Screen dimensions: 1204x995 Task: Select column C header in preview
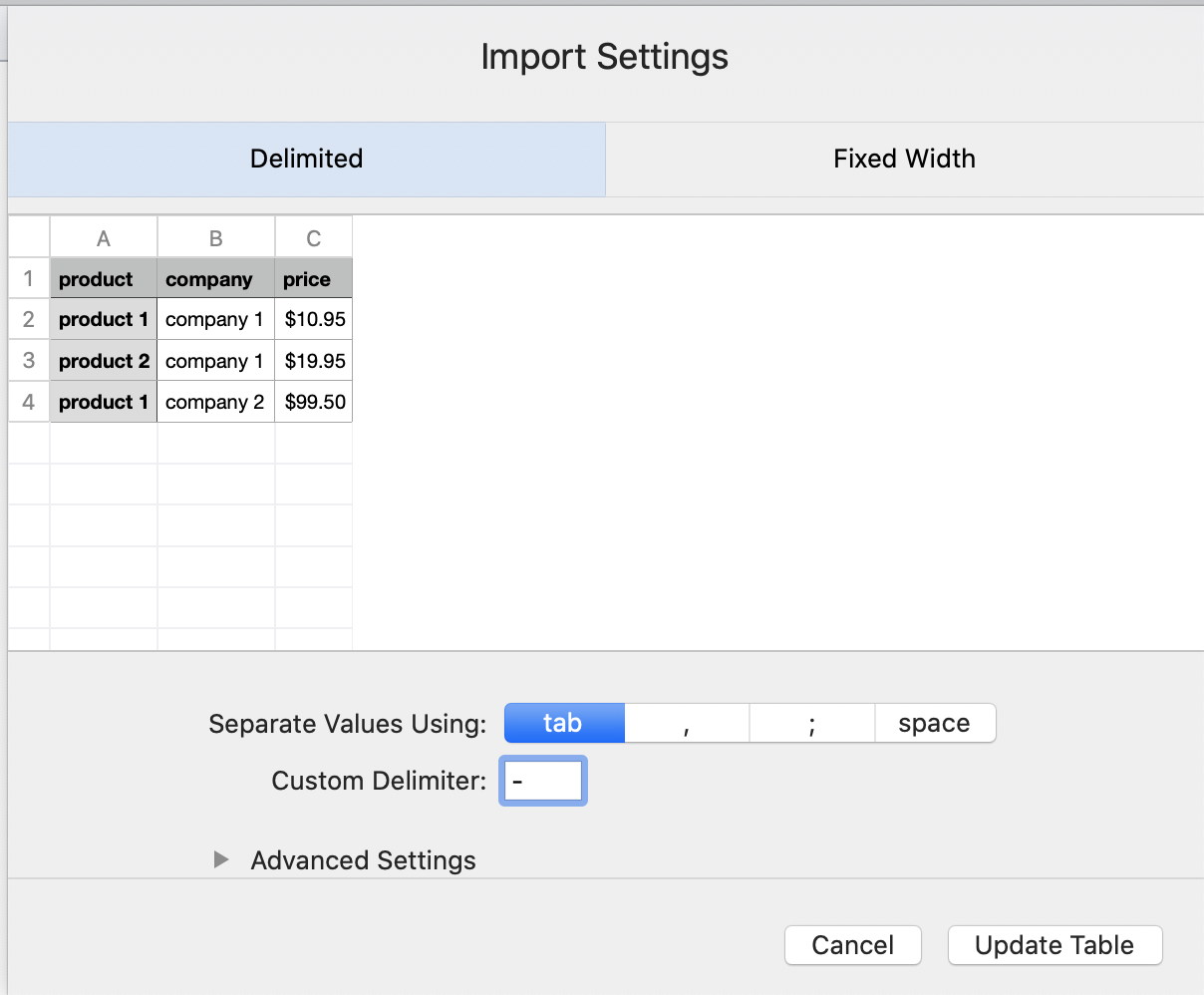[314, 238]
